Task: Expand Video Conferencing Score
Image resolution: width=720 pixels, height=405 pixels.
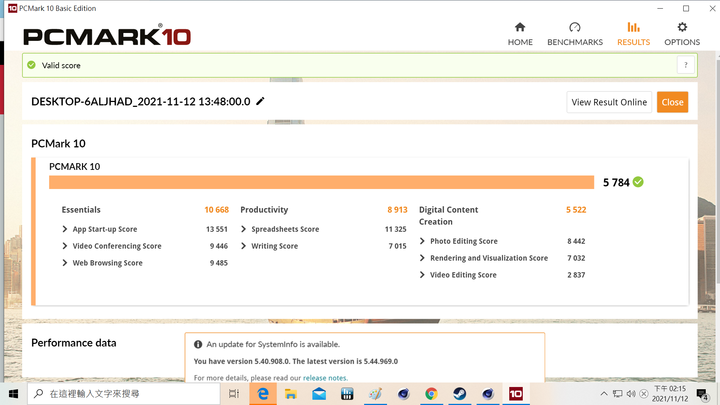Action: pyautogui.click(x=65, y=246)
